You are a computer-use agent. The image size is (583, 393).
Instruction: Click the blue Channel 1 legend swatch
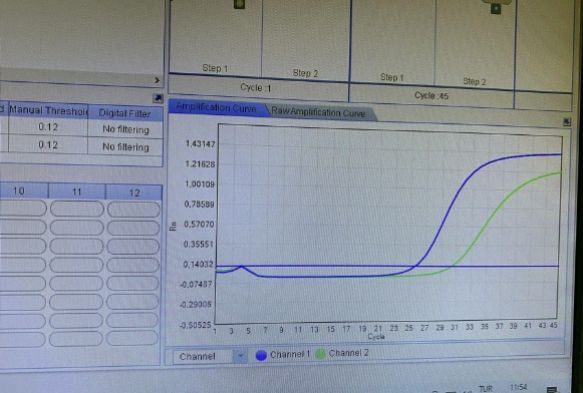coord(261,355)
